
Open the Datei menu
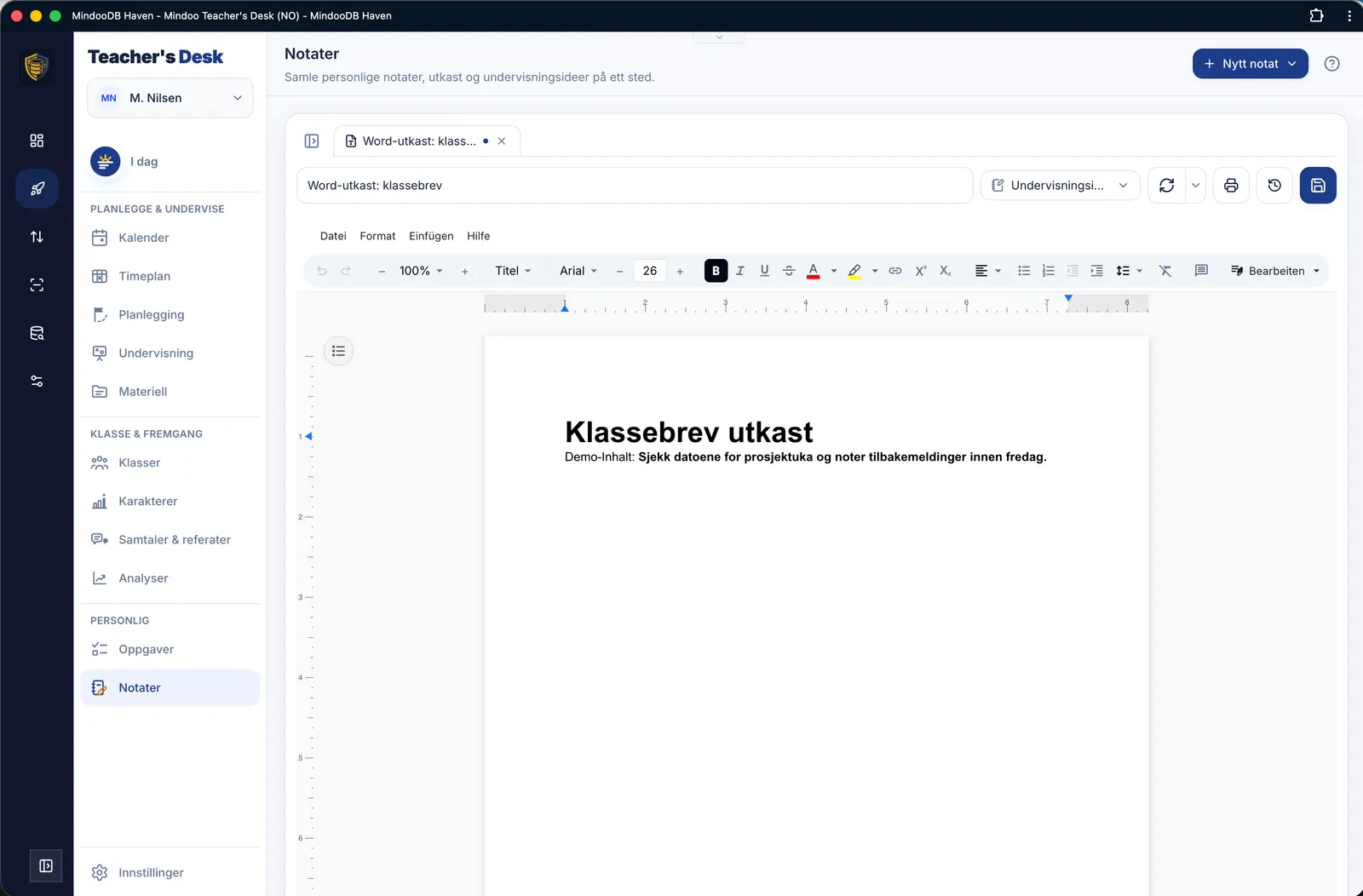(x=333, y=236)
